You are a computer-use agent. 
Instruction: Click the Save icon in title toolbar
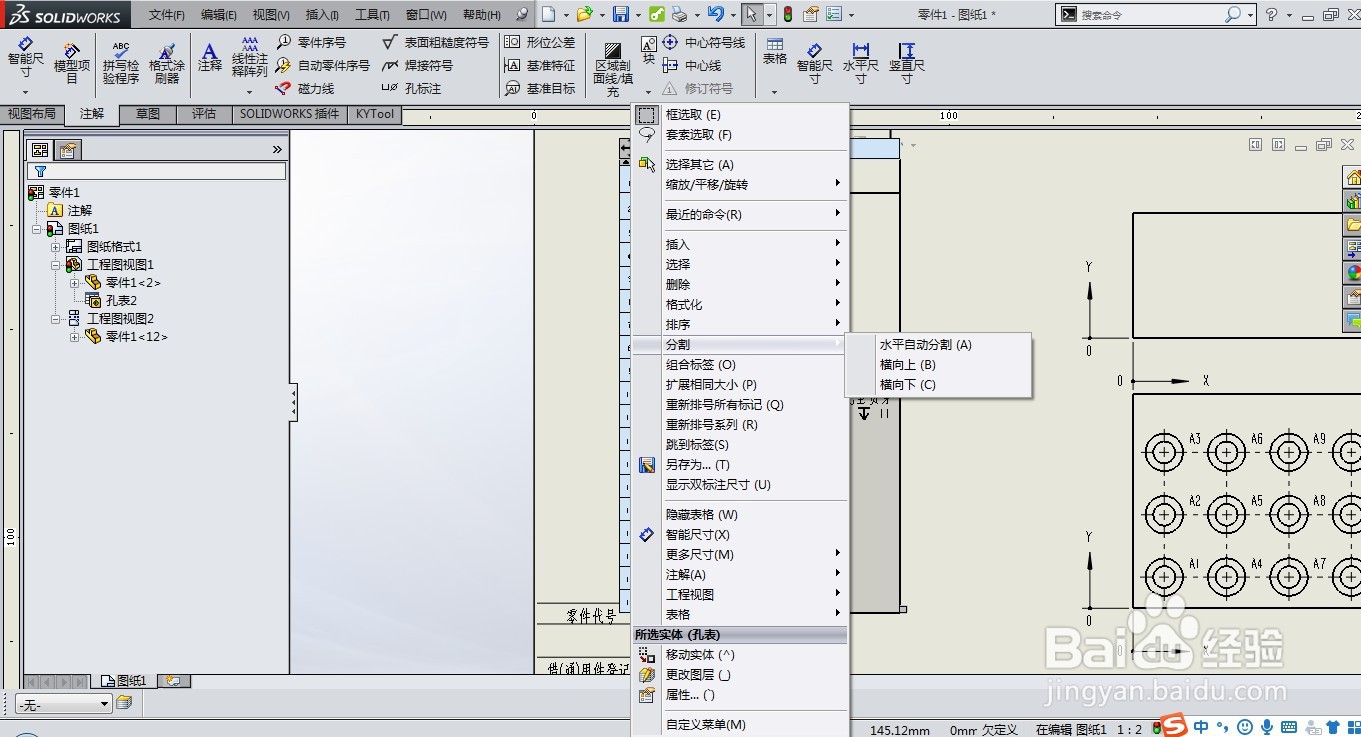pos(621,14)
